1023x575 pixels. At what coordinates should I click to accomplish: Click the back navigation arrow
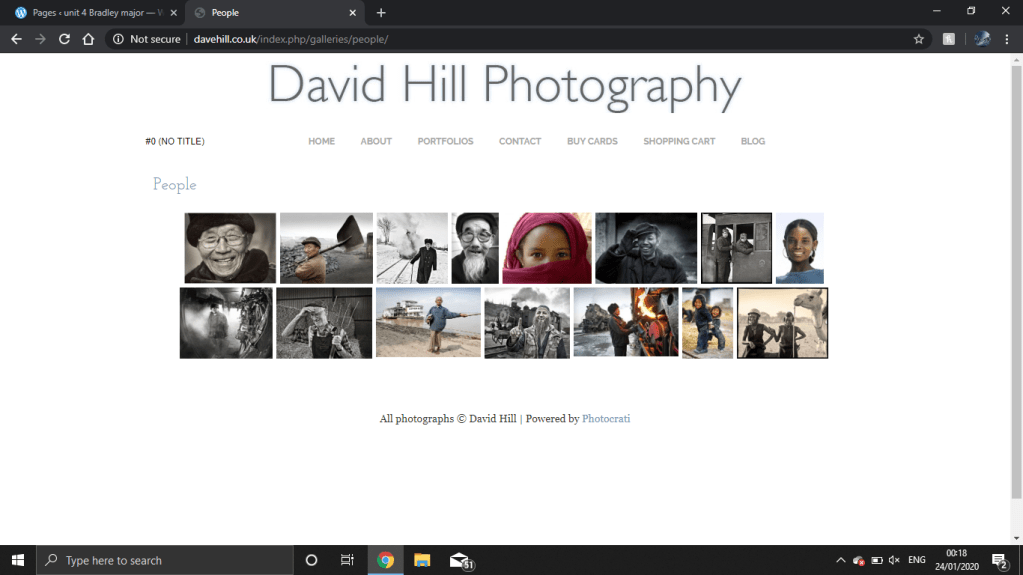[16, 39]
